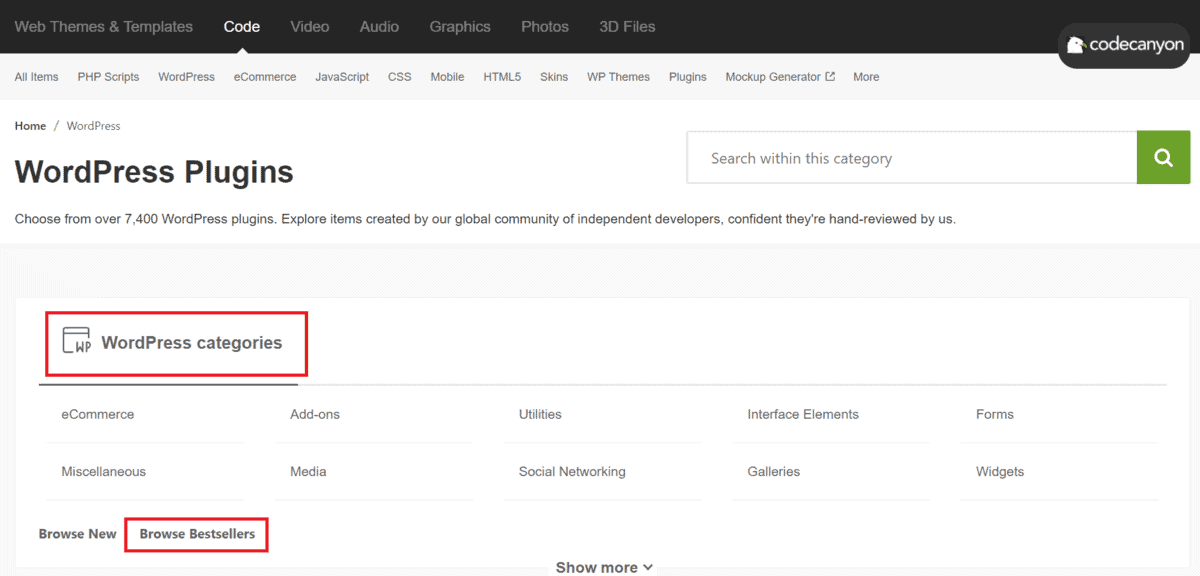
Task: Expand the Show more categories list
Action: coord(604,566)
